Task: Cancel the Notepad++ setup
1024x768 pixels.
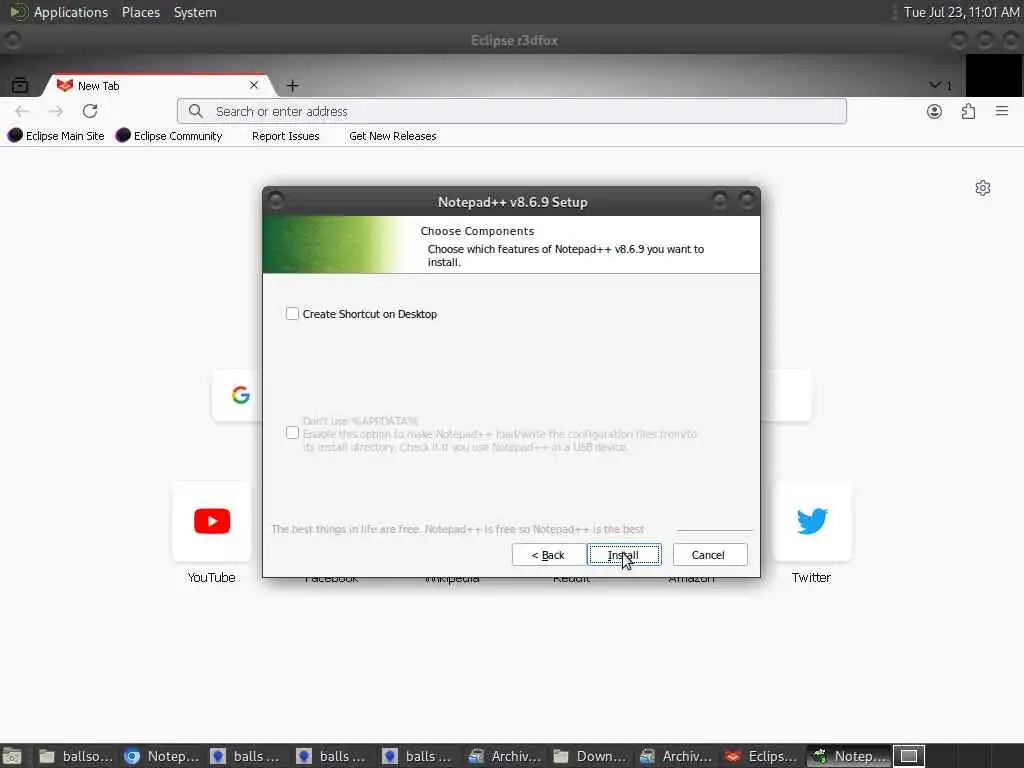Action: [709, 555]
